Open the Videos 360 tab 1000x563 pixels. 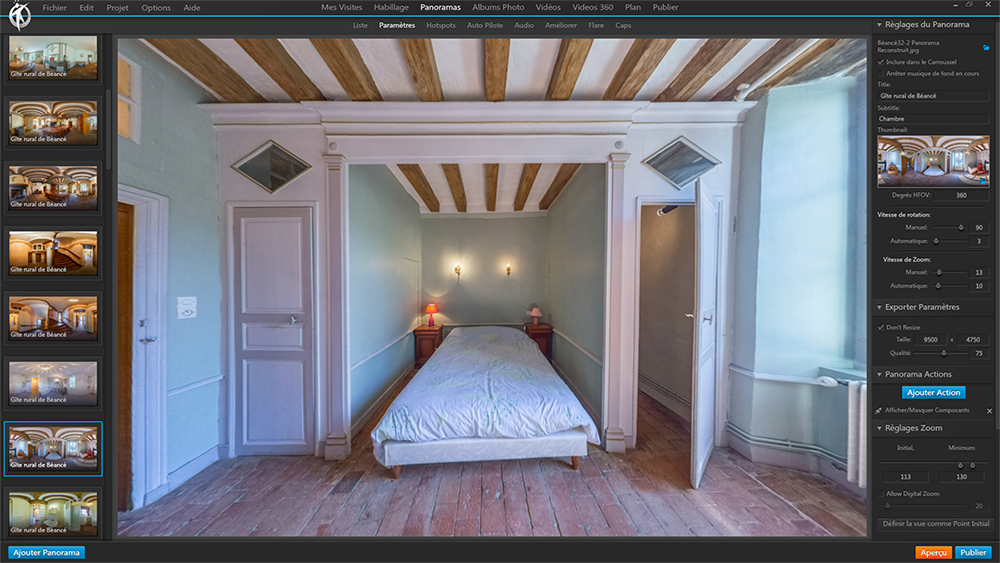click(x=592, y=7)
